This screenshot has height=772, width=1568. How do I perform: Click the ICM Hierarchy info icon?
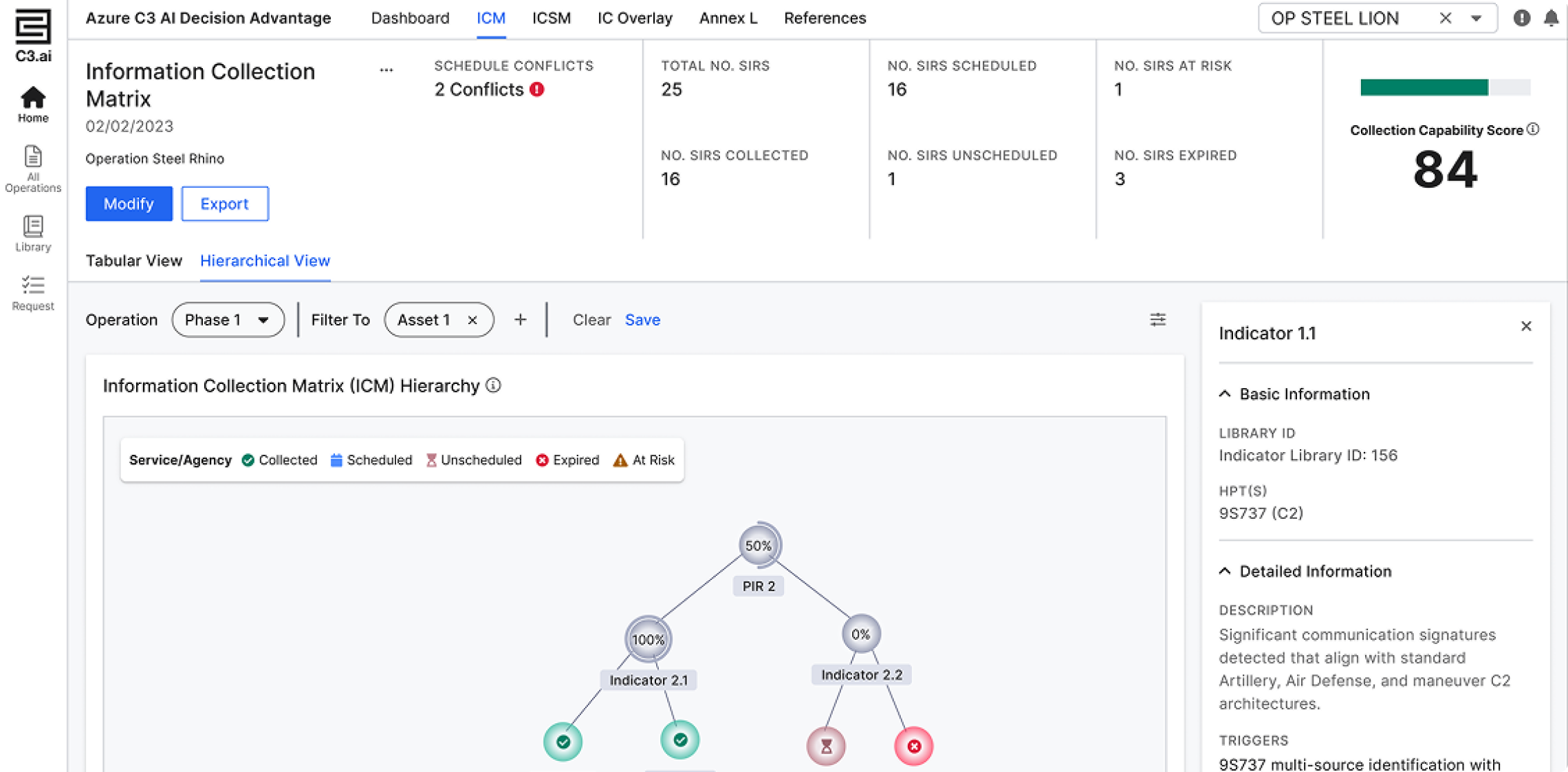click(x=494, y=385)
